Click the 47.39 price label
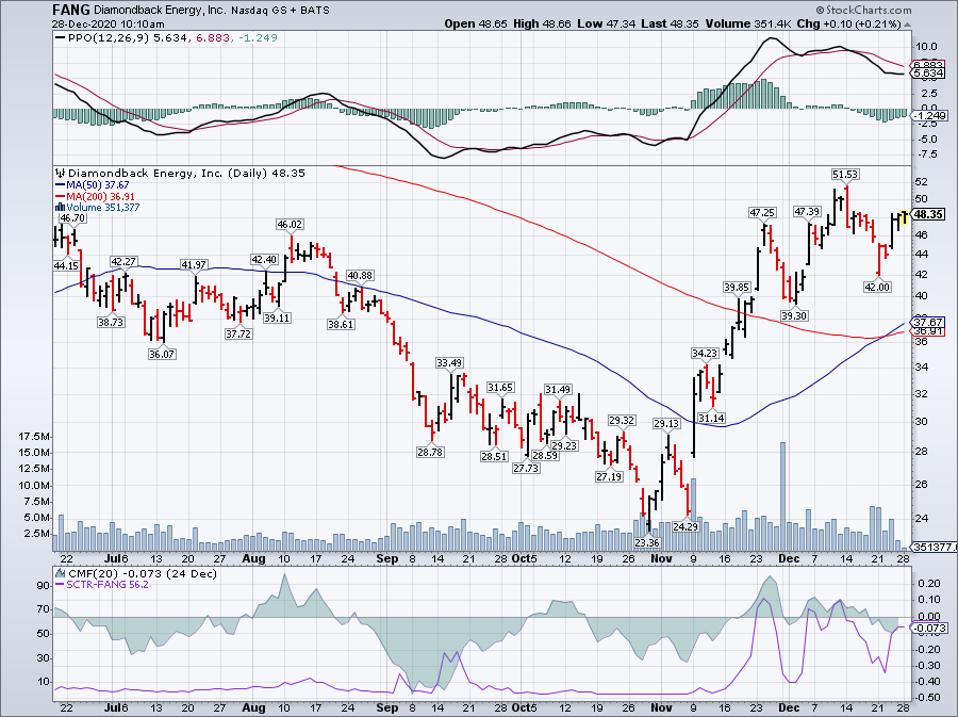This screenshot has width=958, height=717. pos(806,211)
